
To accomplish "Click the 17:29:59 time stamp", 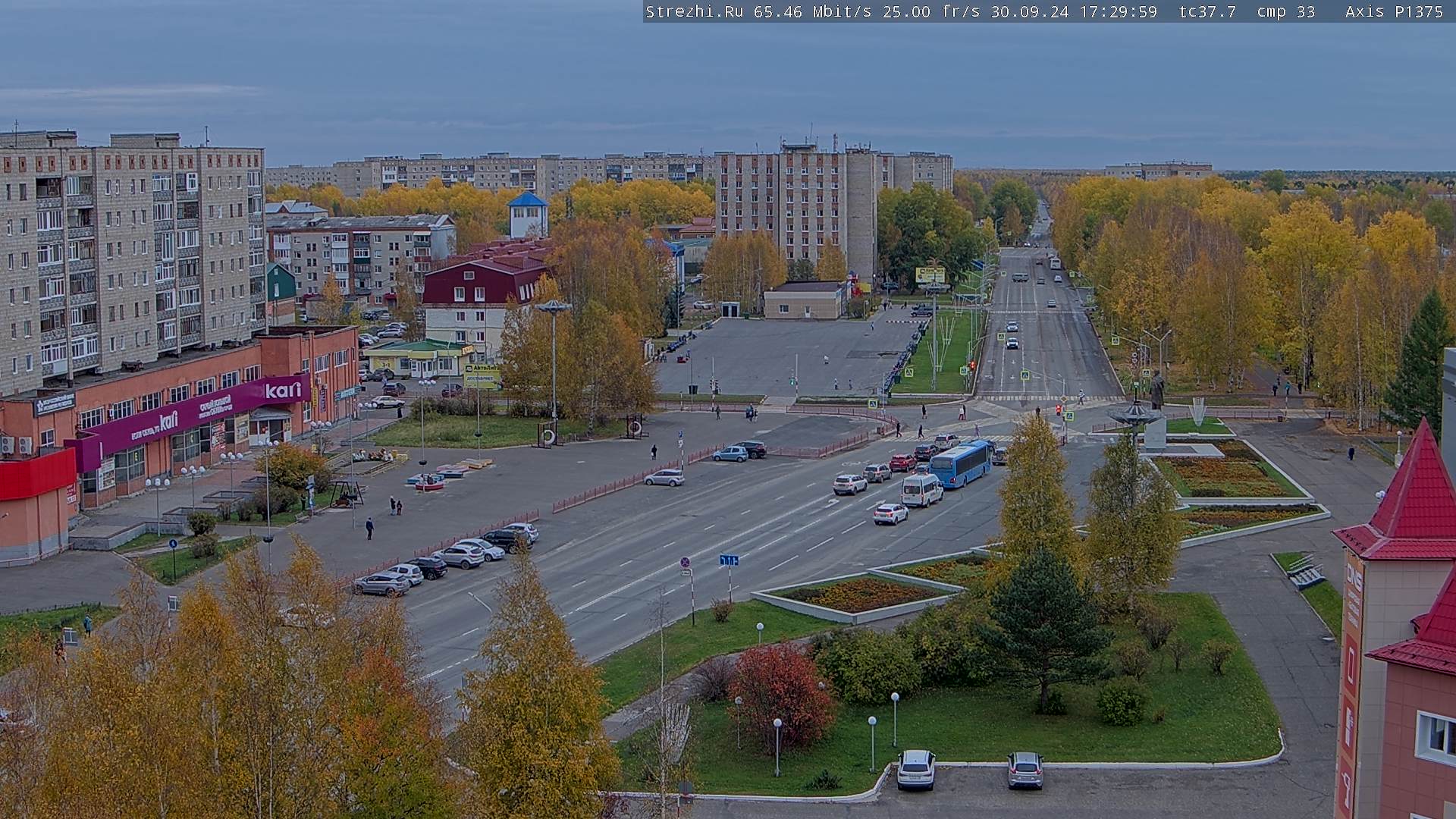I will click(x=1118, y=11).
